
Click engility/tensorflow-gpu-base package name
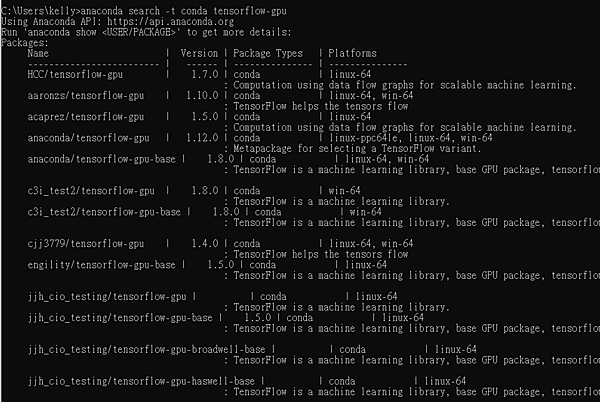(101, 265)
